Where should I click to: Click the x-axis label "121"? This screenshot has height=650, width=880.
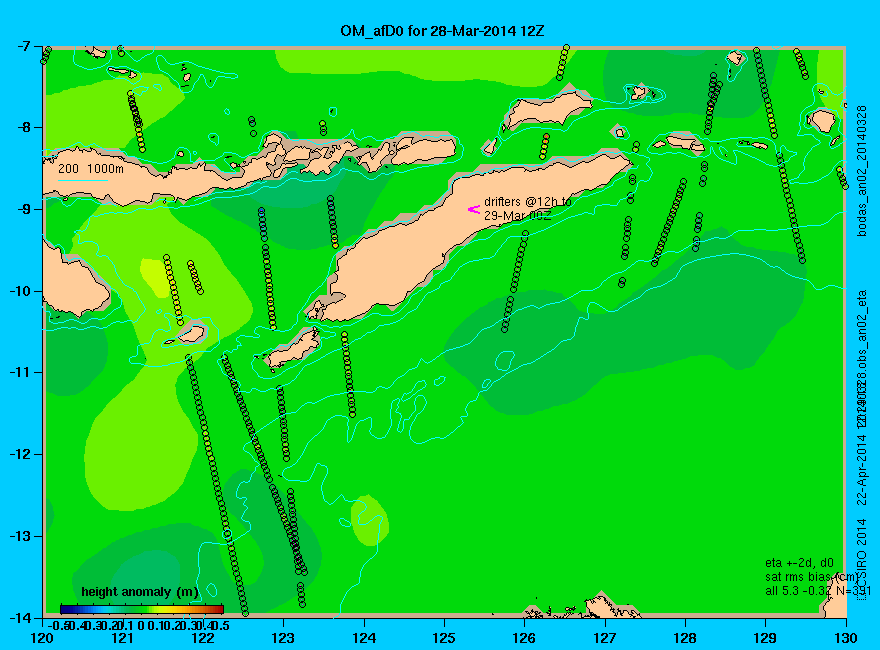[x=123, y=639]
